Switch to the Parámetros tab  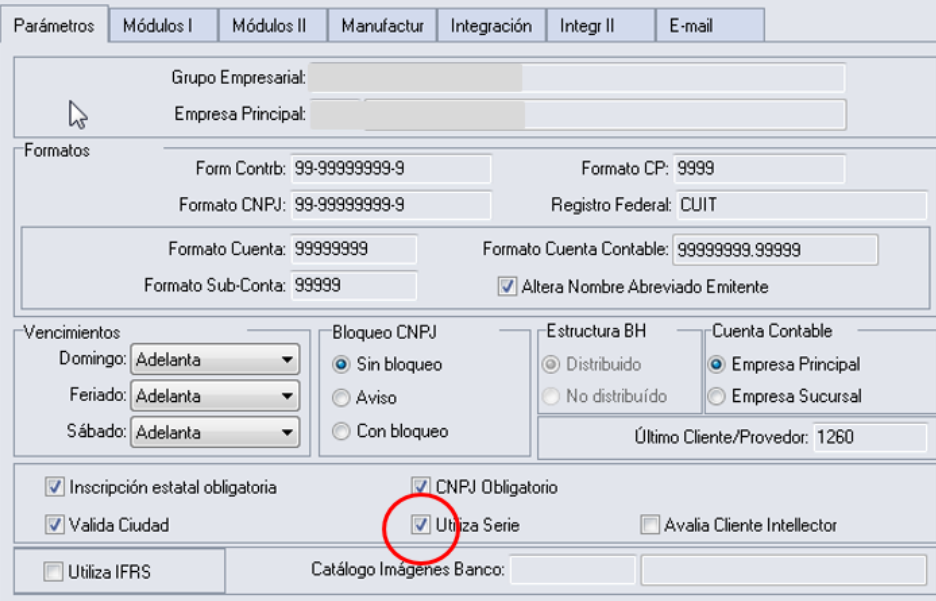[x=54, y=25]
